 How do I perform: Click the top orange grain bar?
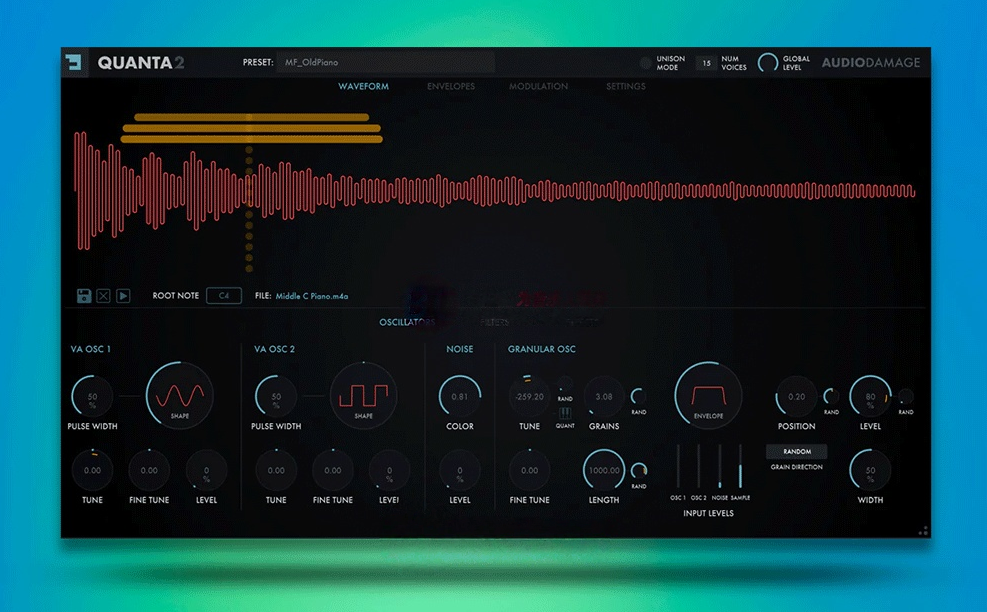(x=251, y=117)
